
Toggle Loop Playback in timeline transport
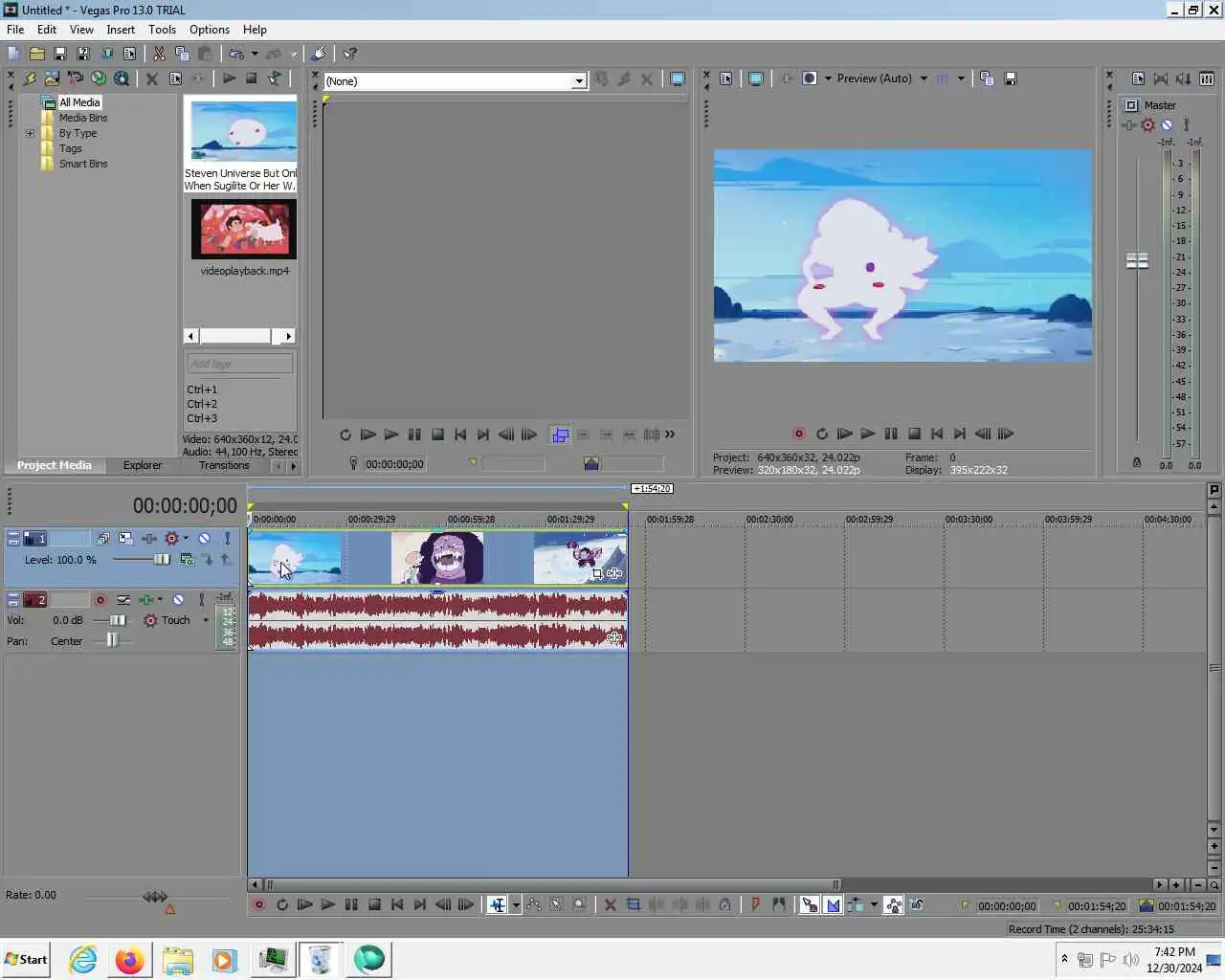pos(282,904)
